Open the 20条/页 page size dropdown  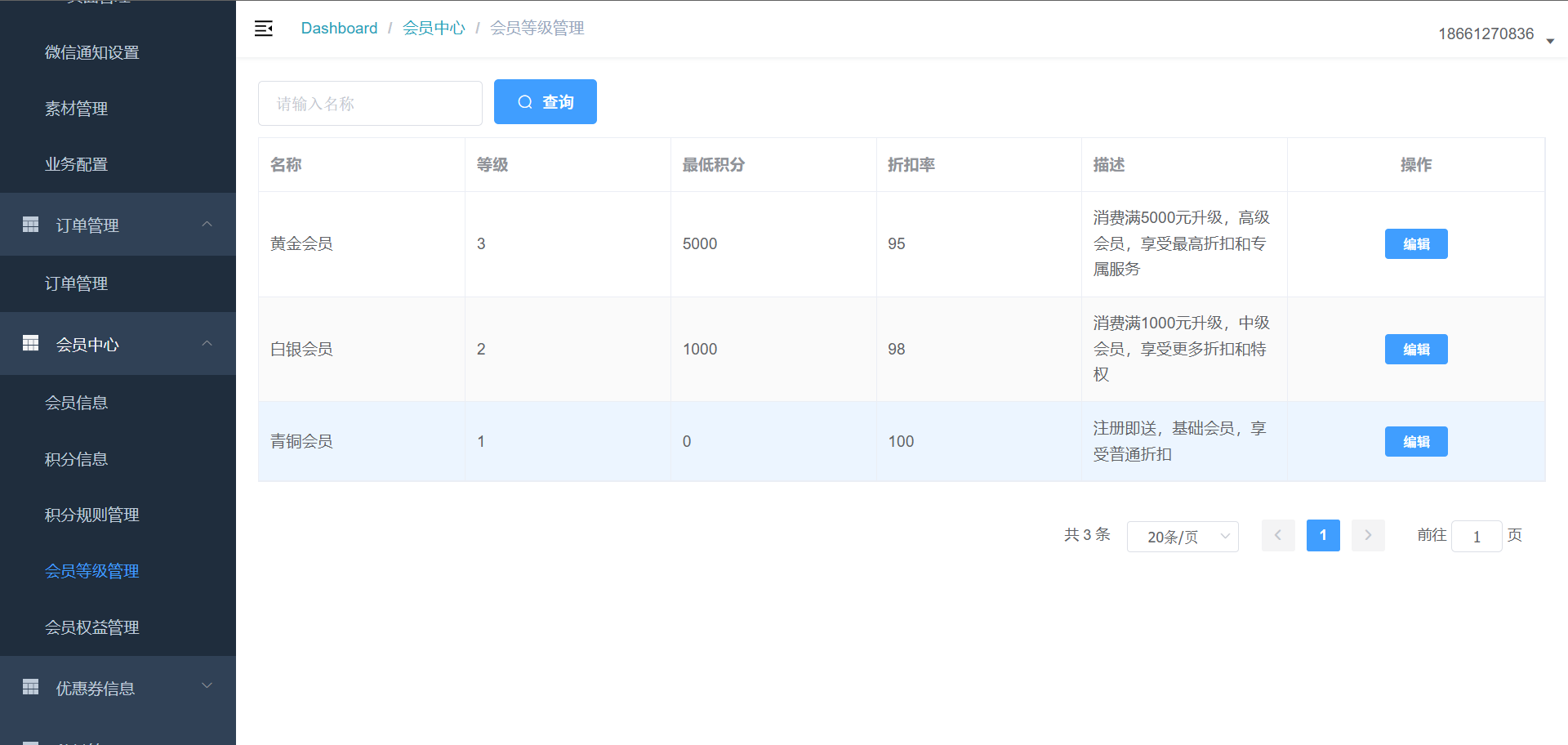click(1183, 537)
